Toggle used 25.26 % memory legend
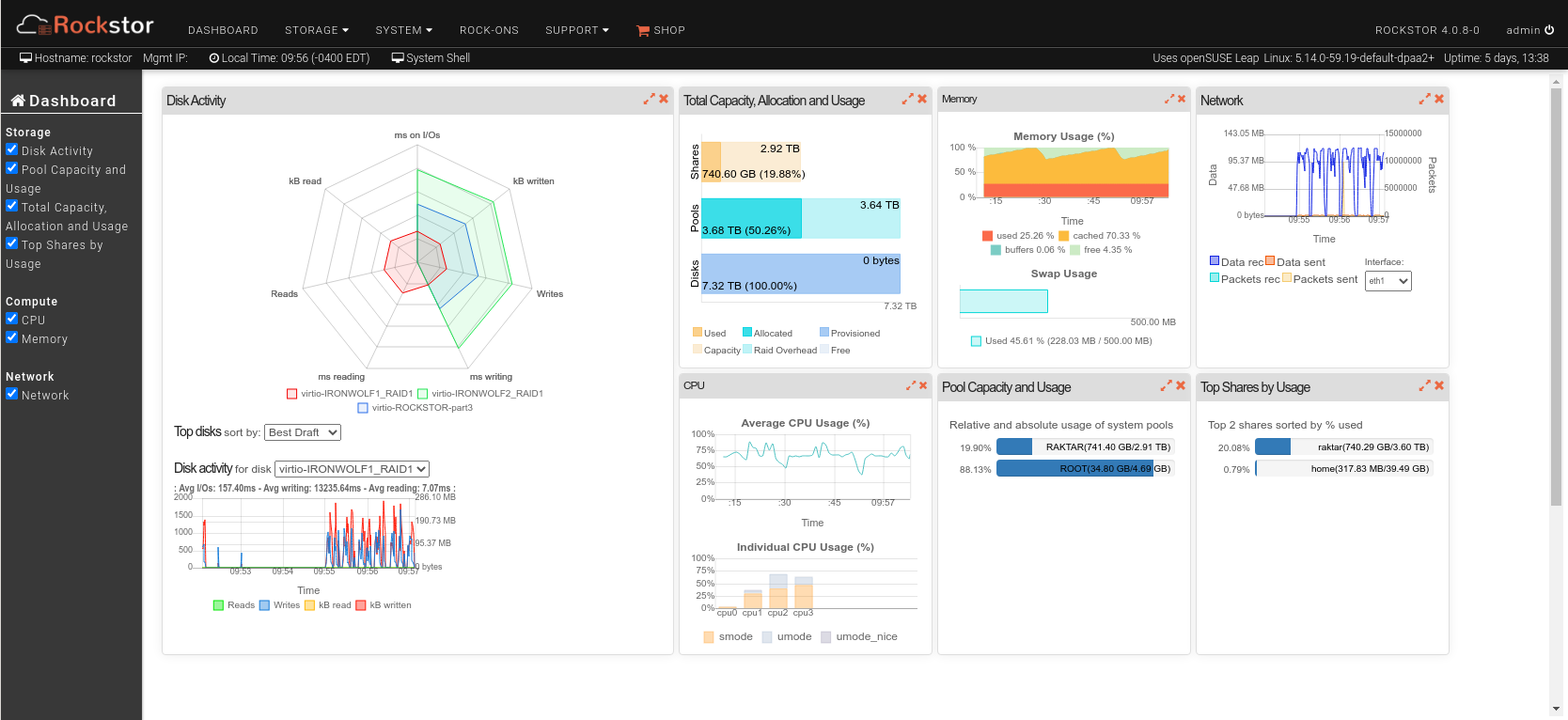 (1018, 236)
